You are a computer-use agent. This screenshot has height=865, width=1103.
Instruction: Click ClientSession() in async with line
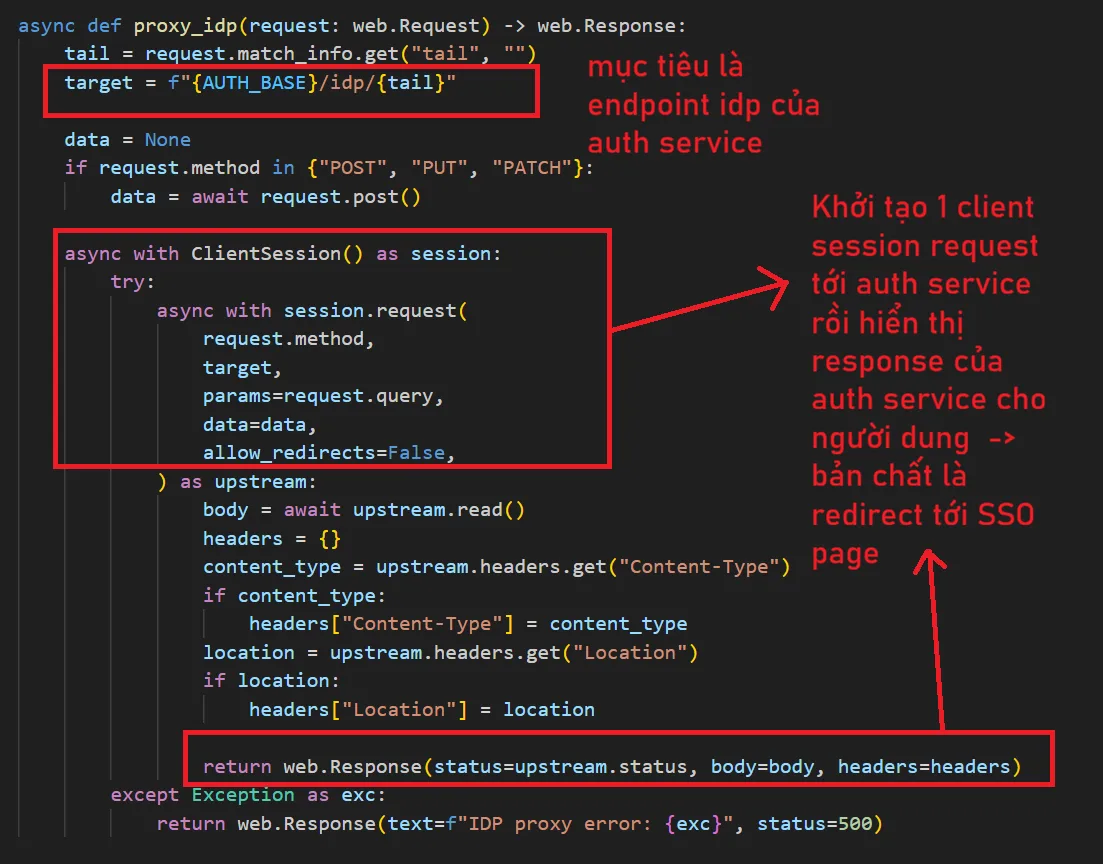pyautogui.click(x=277, y=254)
